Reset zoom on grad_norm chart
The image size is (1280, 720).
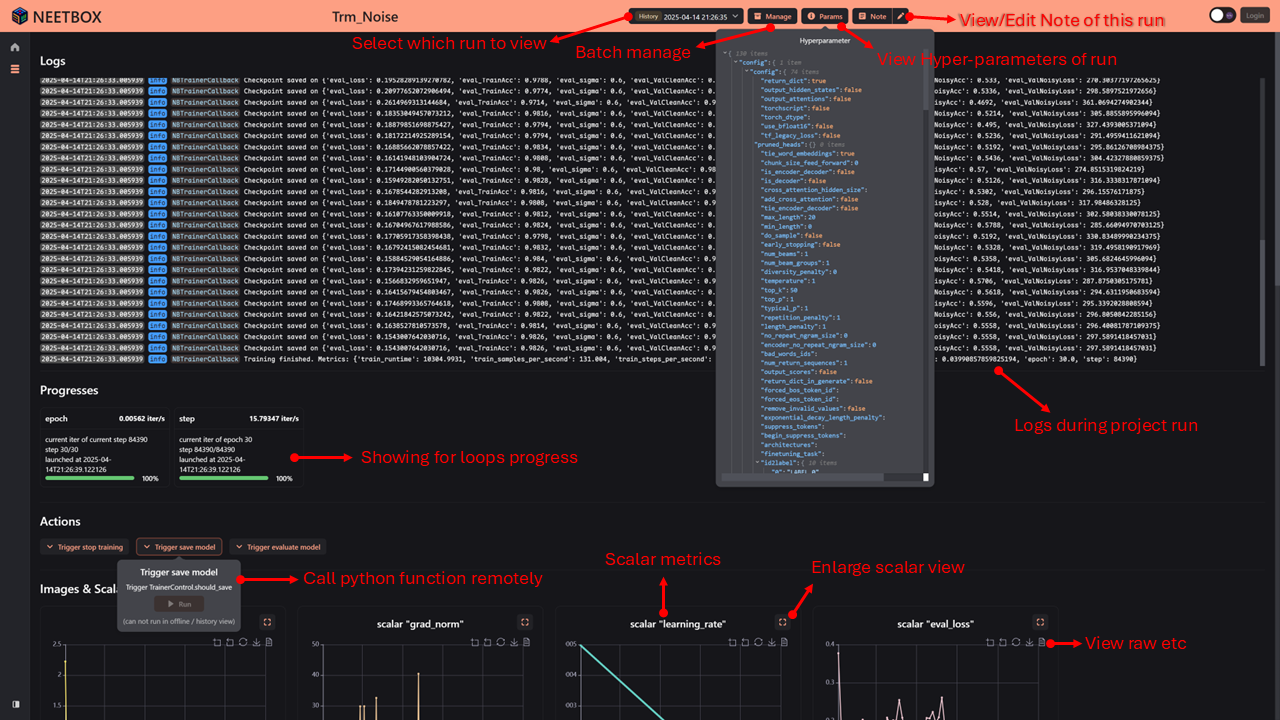(x=488, y=642)
